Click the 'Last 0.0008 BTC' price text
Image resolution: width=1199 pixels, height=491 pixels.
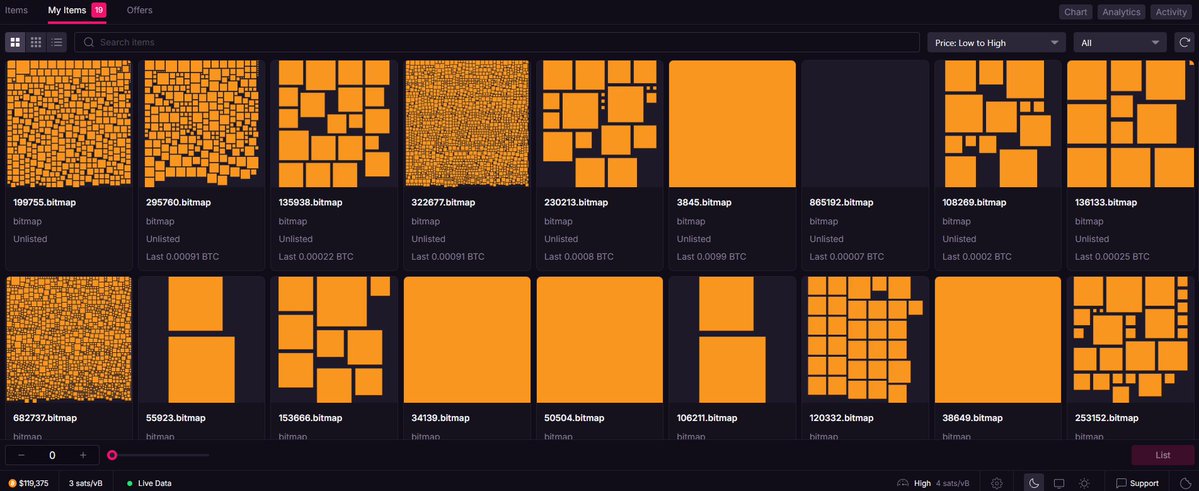[x=579, y=257]
